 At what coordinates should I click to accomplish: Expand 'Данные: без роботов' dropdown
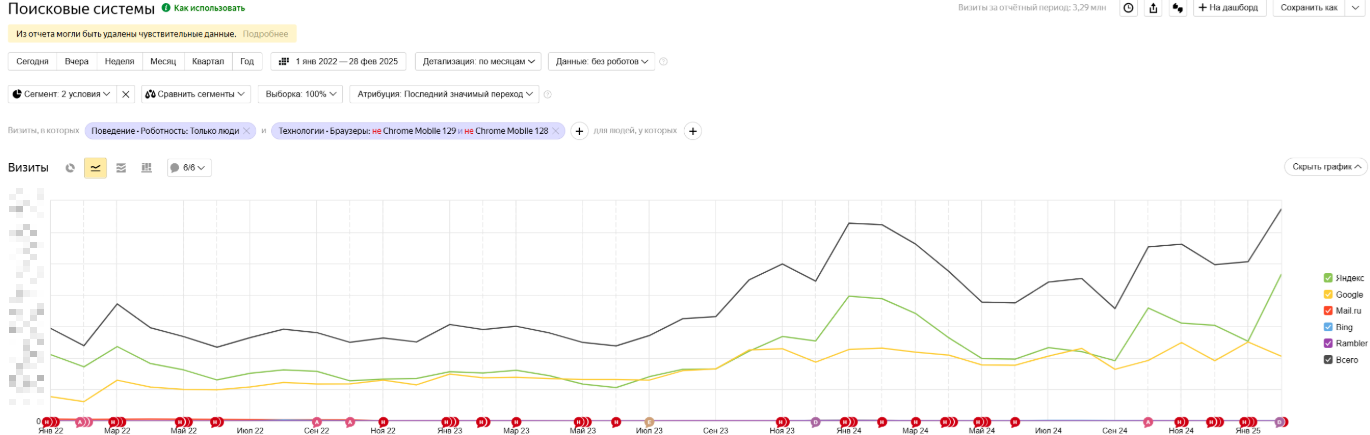(603, 61)
